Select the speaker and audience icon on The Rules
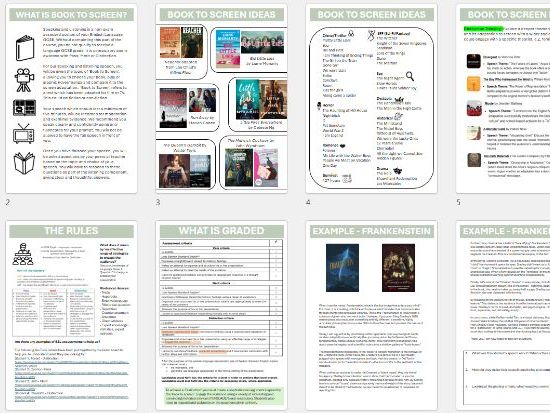Viewport: 550px width, 413px height. (23, 254)
